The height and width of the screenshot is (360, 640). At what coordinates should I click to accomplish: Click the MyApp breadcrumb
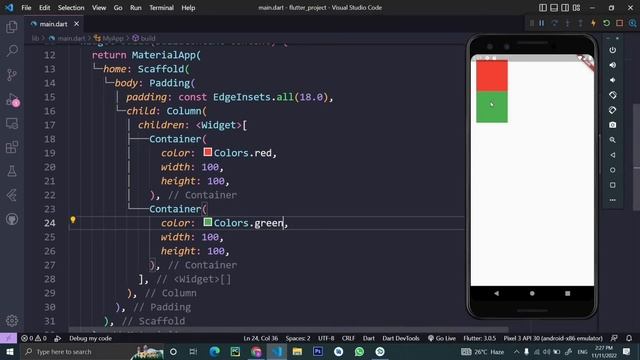coord(109,38)
